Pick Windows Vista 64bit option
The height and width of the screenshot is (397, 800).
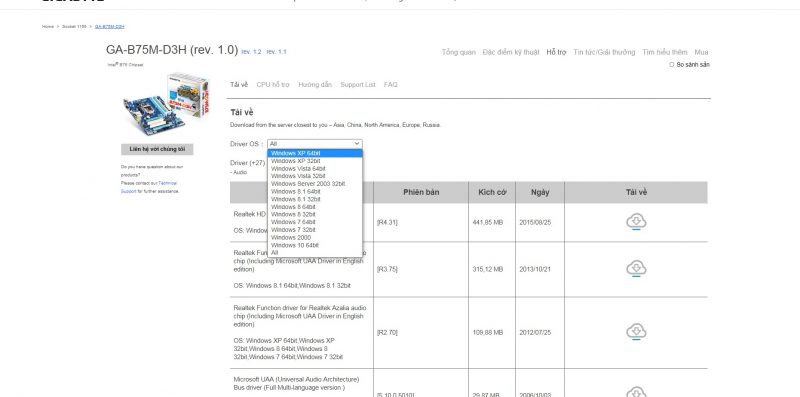(x=315, y=168)
